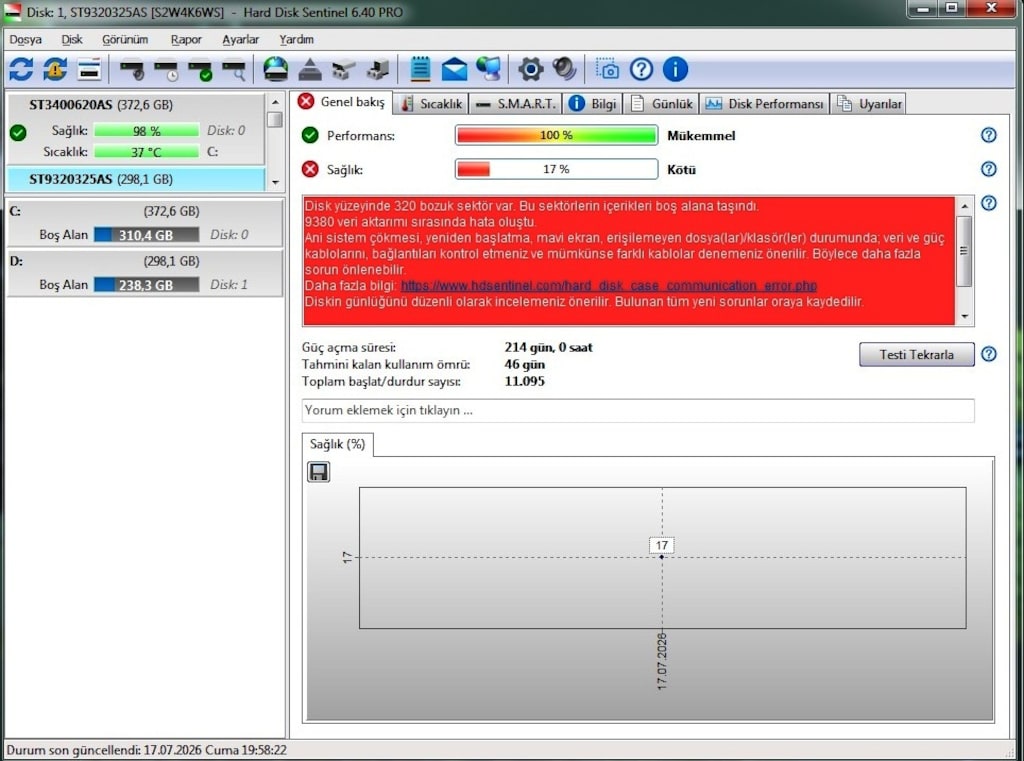Switch to the S.M.A.R.T. tab
Viewport: 1024px width, 761px height.
click(x=515, y=104)
